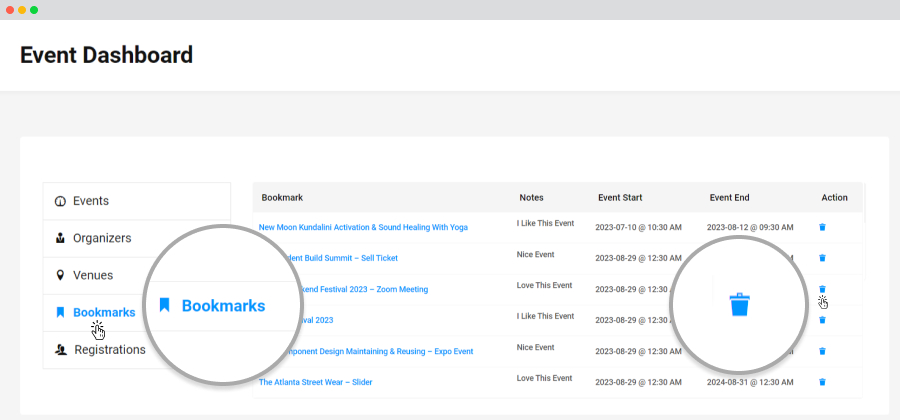Open the Events section in sidebar
Screen dimensions: 900x420
(137, 201)
